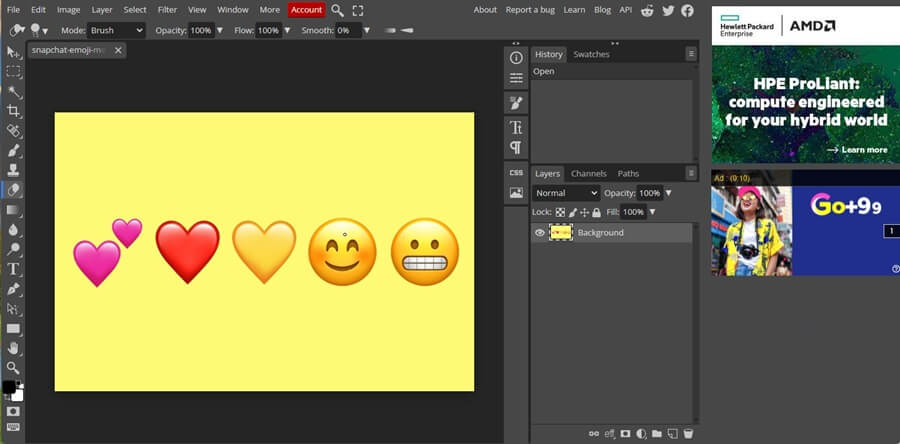The image size is (900, 444).
Task: Switch to the Swatches tab
Action: pyautogui.click(x=591, y=54)
